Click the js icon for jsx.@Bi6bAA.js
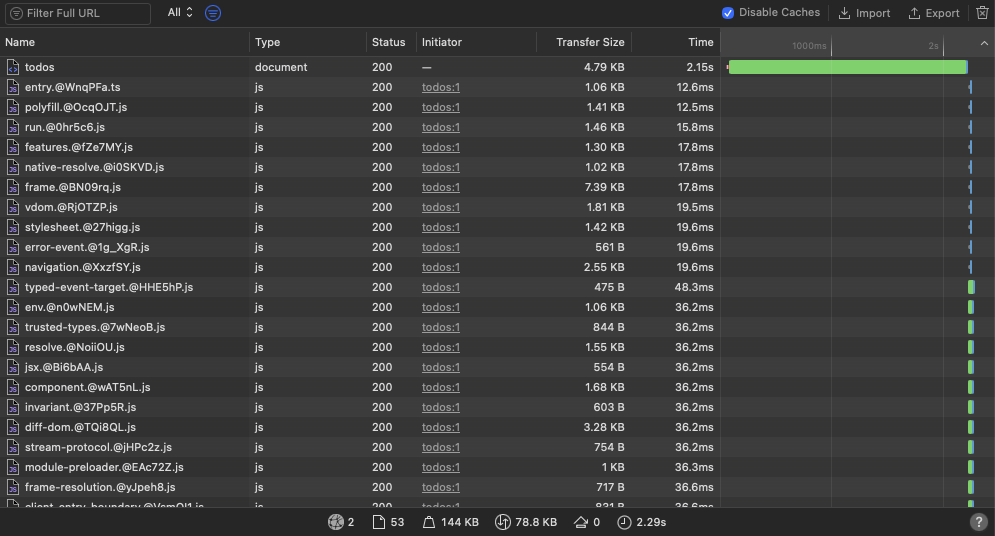995x536 pixels. (13, 367)
